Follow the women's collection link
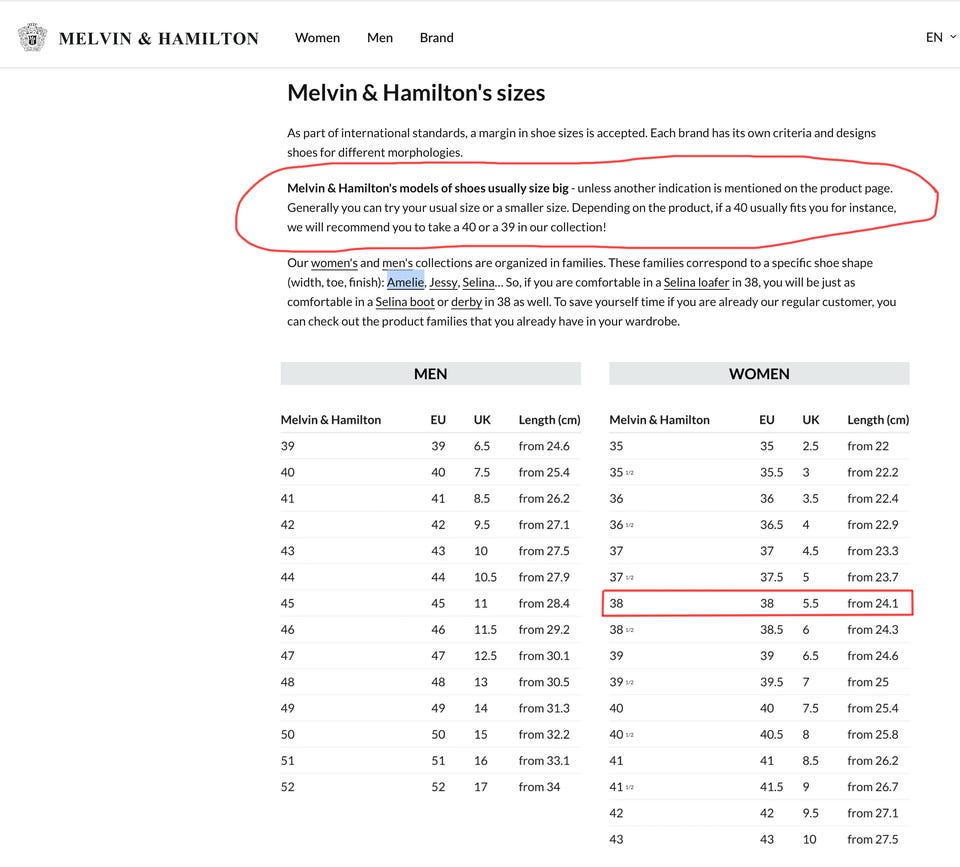The image size is (960, 867). coord(334,263)
